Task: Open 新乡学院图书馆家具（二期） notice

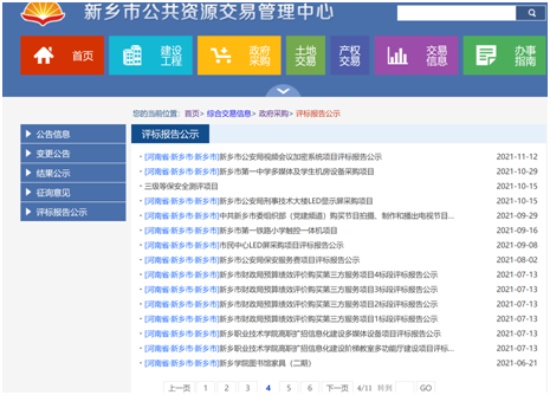Action: [228, 363]
